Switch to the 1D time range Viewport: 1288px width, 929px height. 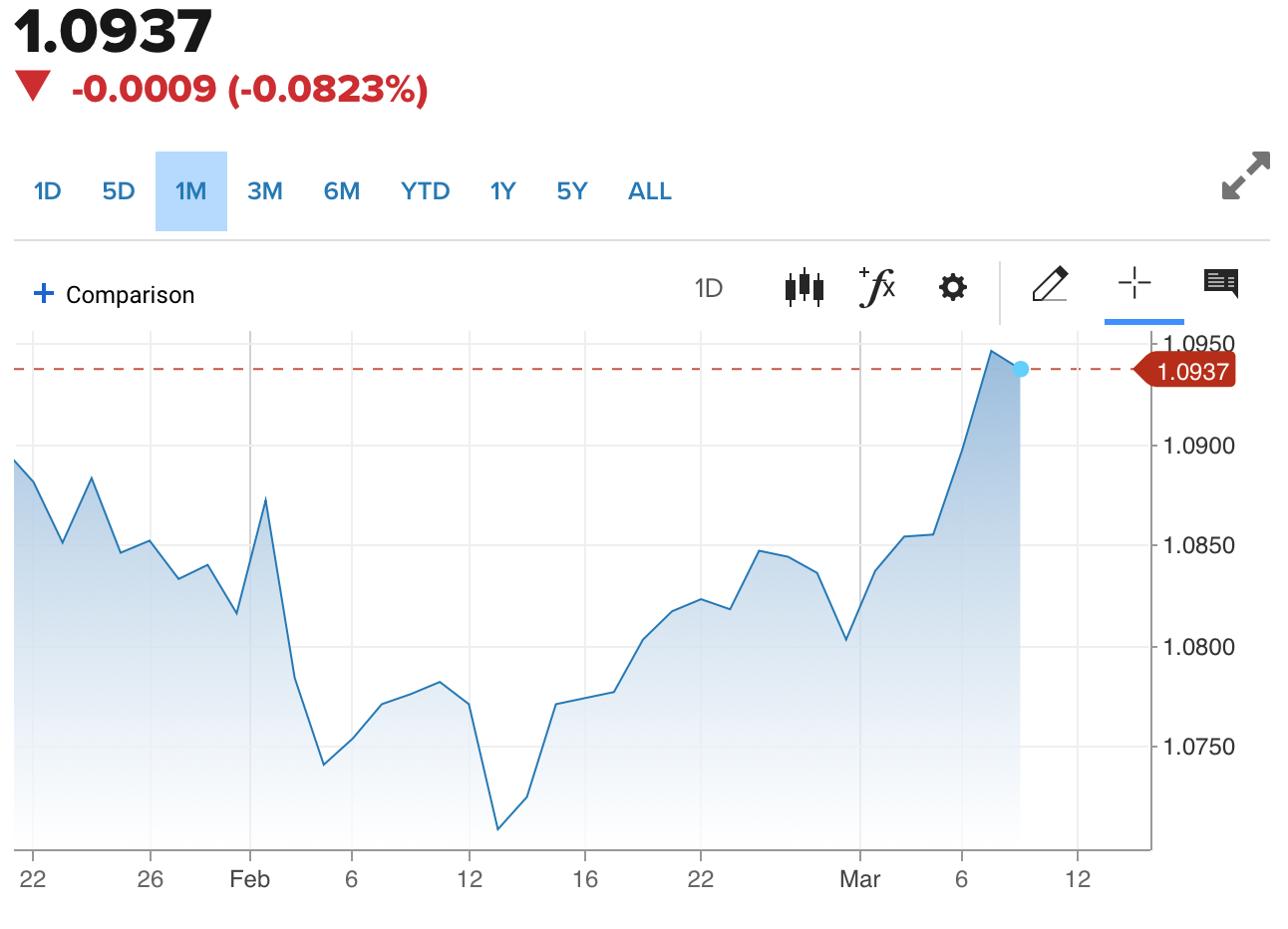point(47,191)
